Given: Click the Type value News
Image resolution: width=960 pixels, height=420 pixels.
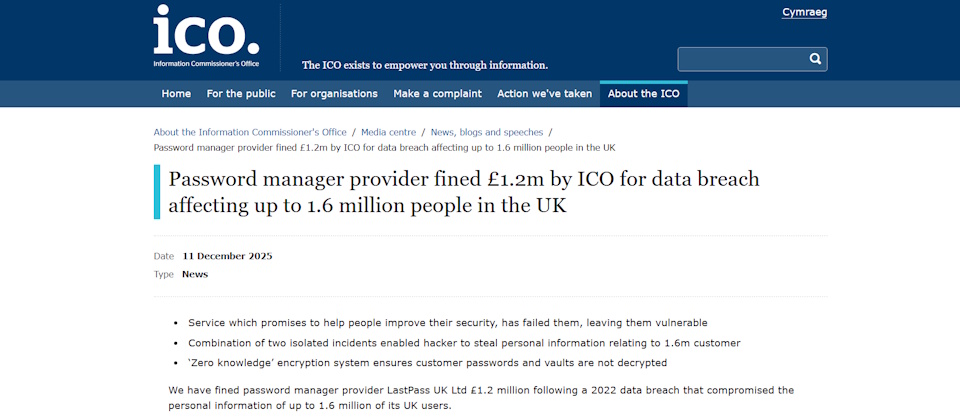Looking at the screenshot, I should pyautogui.click(x=195, y=274).
